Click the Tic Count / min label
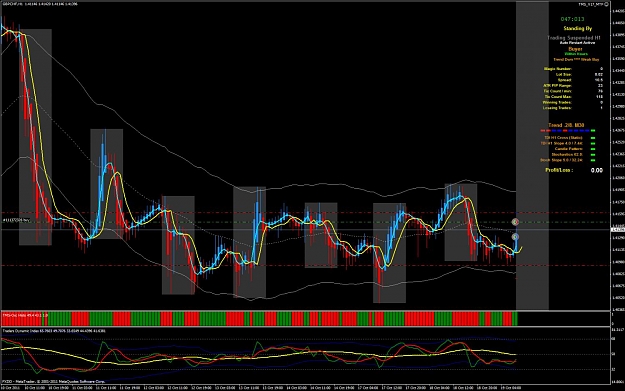 558,91
